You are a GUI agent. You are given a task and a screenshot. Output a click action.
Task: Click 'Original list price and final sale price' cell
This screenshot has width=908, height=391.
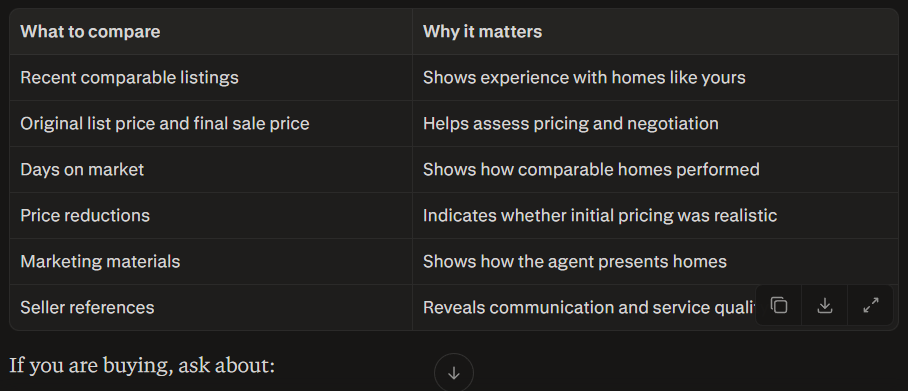tap(211, 123)
